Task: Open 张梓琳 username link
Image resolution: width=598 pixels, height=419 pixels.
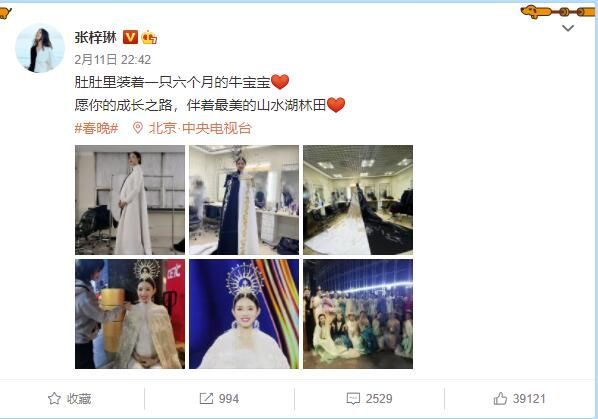Action: [x=95, y=37]
